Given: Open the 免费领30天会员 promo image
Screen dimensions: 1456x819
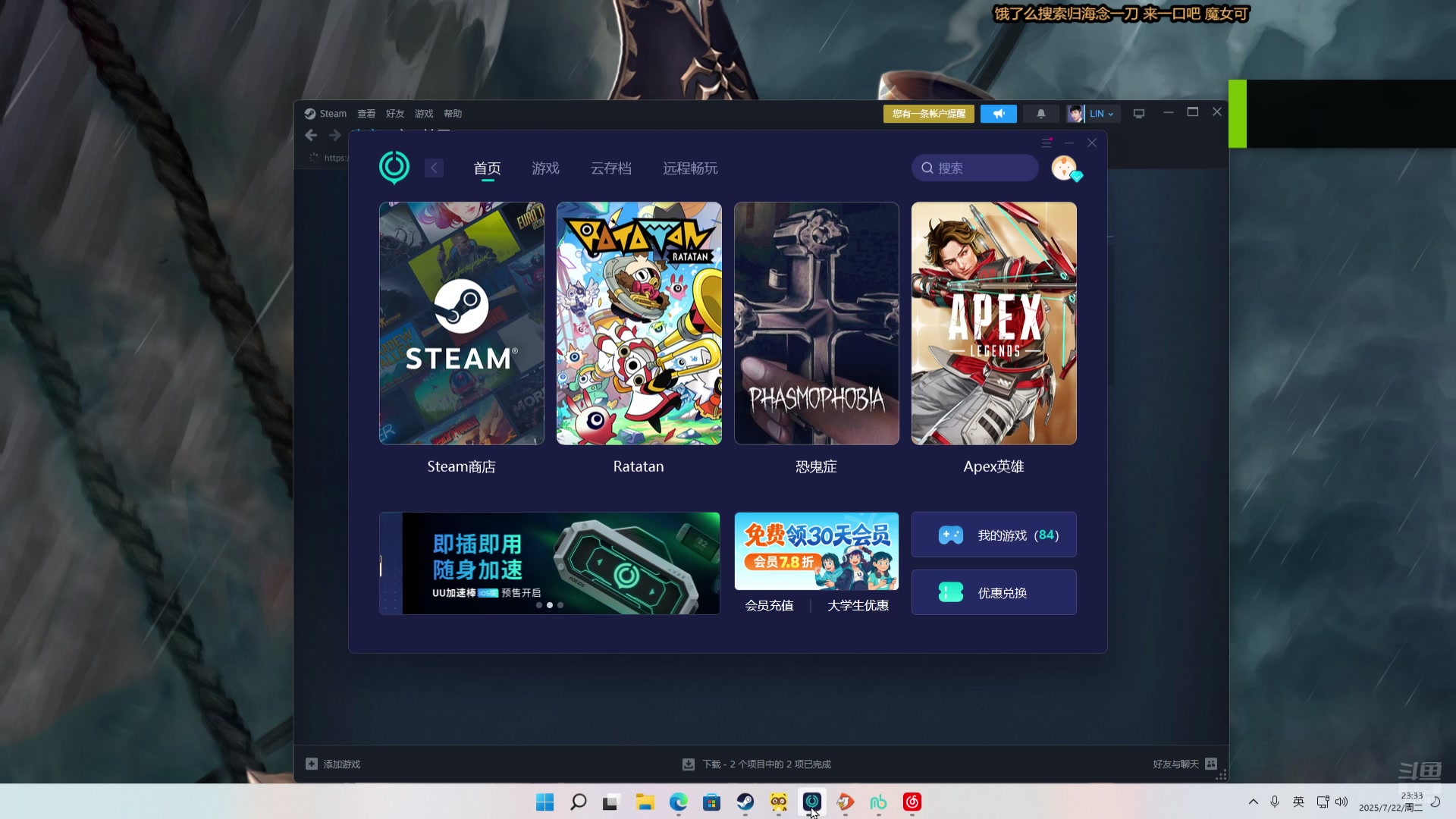Looking at the screenshot, I should click(x=817, y=551).
